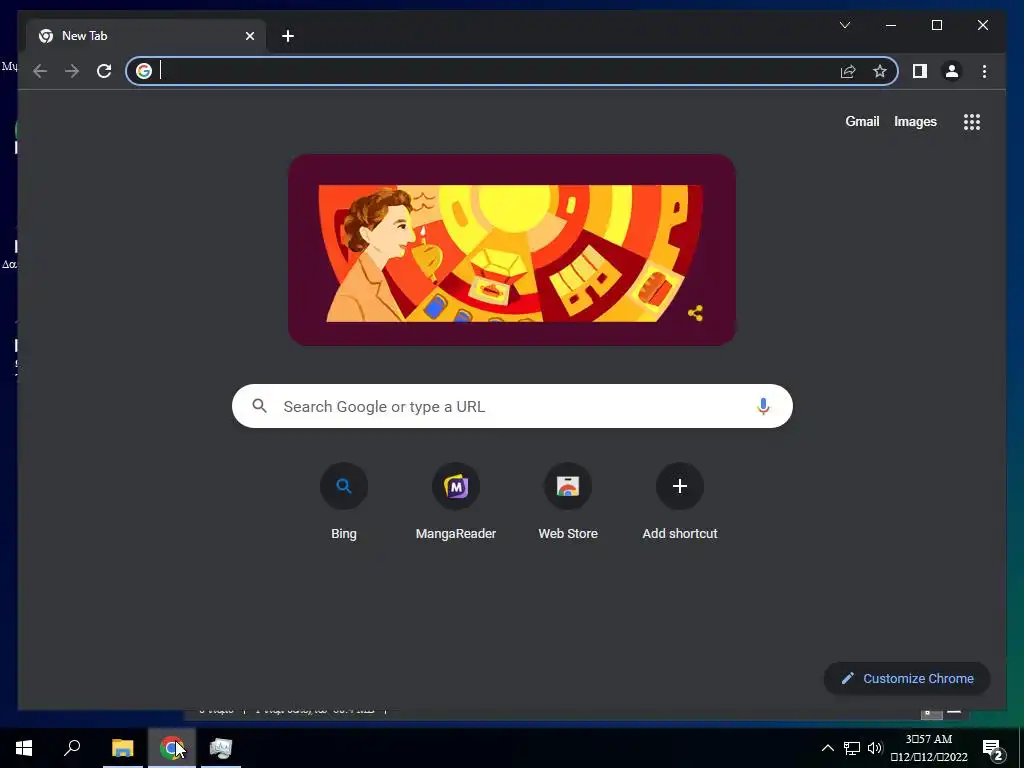
Task: Open the side panel icon
Action: 920,71
